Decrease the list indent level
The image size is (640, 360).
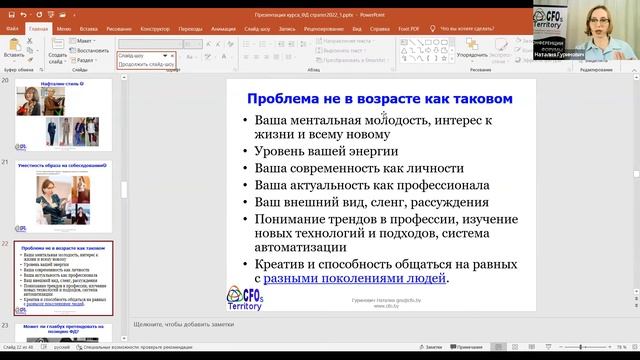click(x=281, y=44)
